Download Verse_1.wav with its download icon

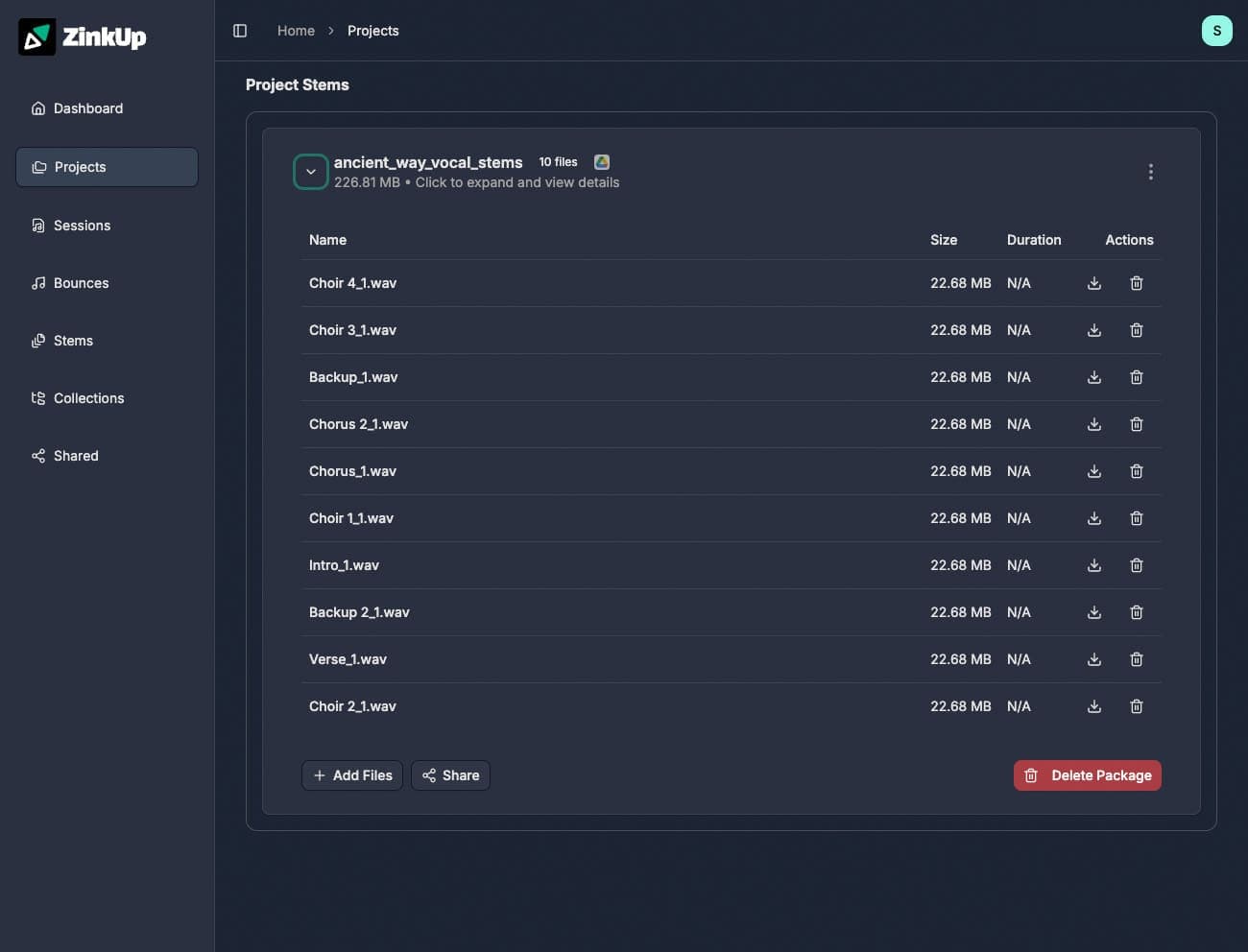pyautogui.click(x=1093, y=659)
